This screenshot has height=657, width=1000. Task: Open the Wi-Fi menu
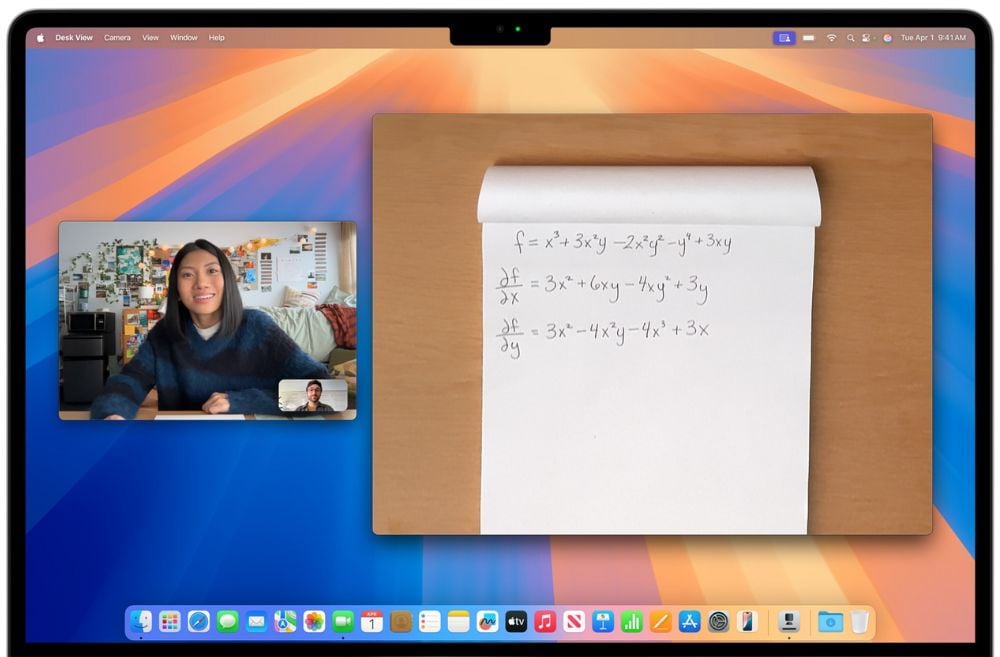click(x=832, y=38)
